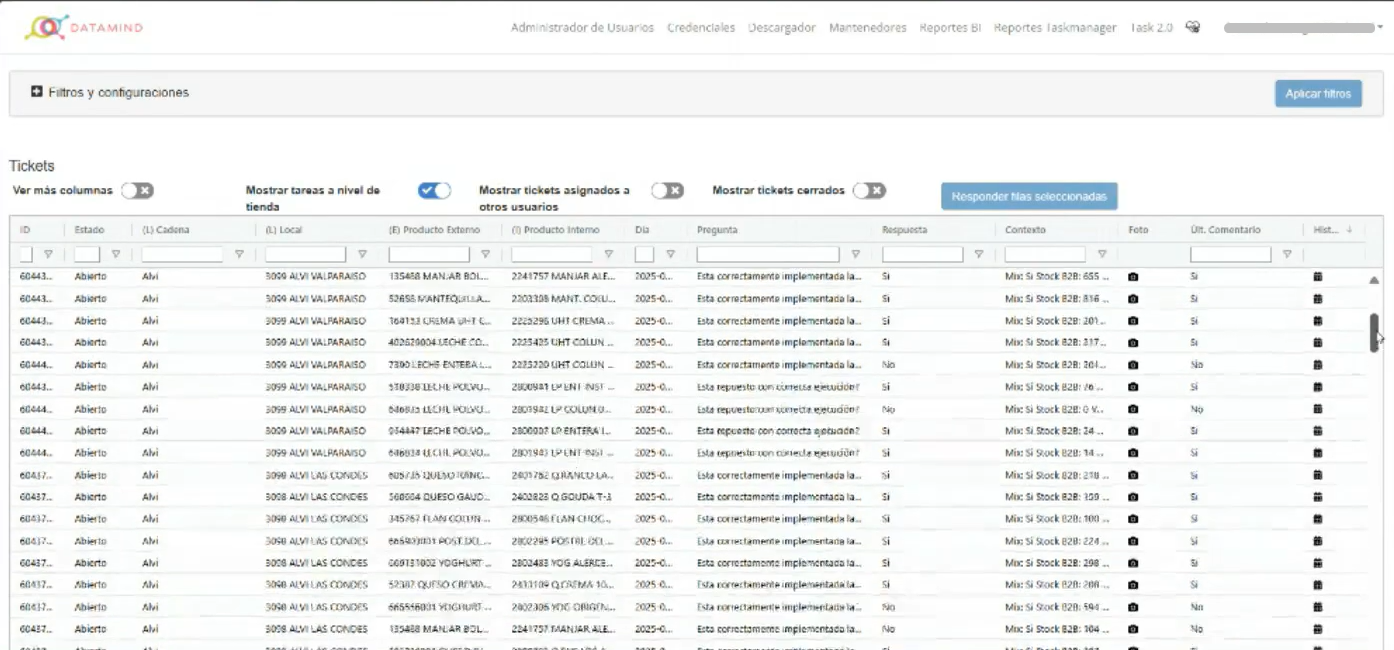Show photo for 538338 LECHE POLVO row
The image size is (1394, 650).
pyautogui.click(x=1133, y=386)
